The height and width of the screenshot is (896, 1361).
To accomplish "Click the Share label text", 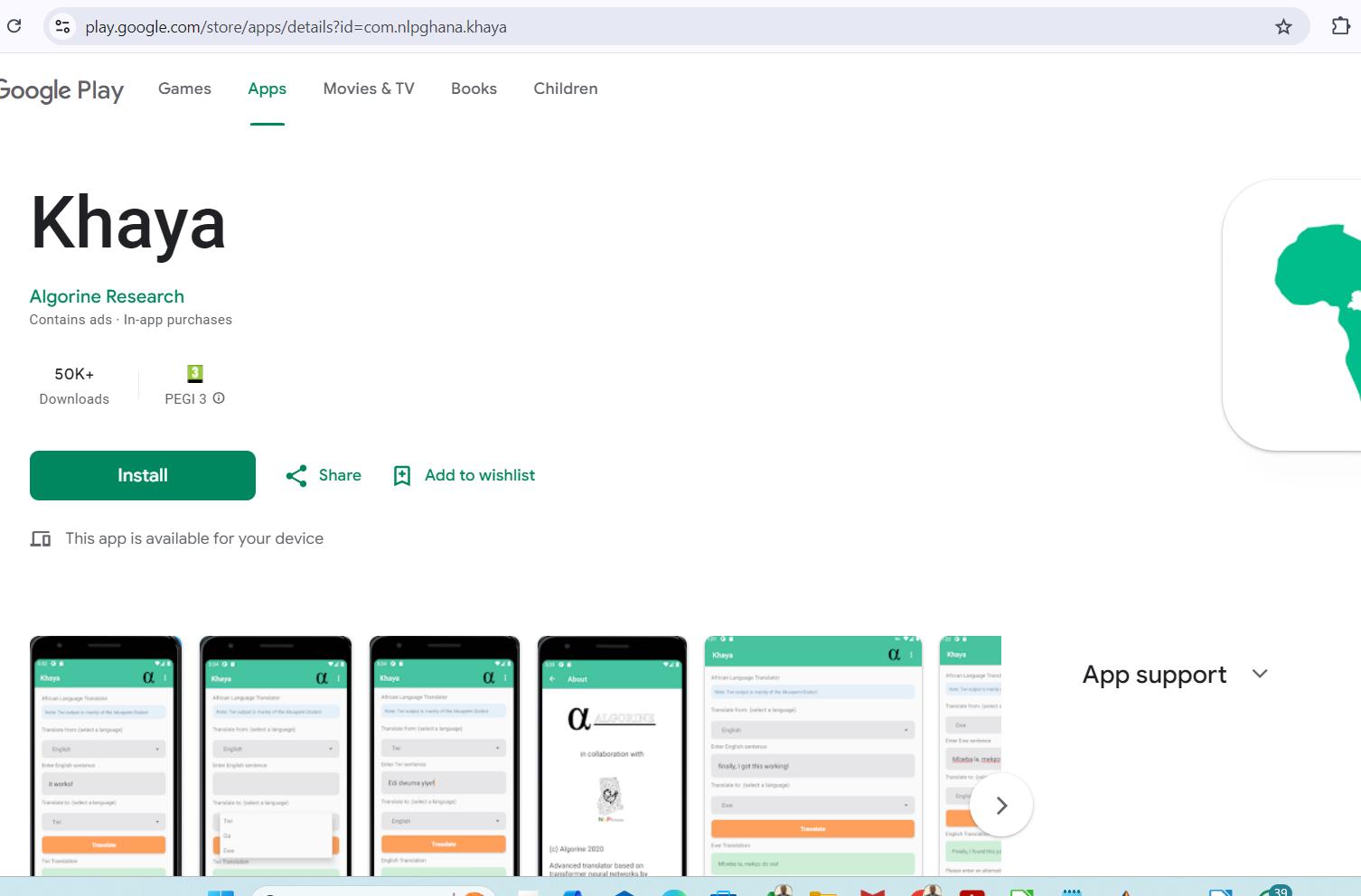I will 340,475.
